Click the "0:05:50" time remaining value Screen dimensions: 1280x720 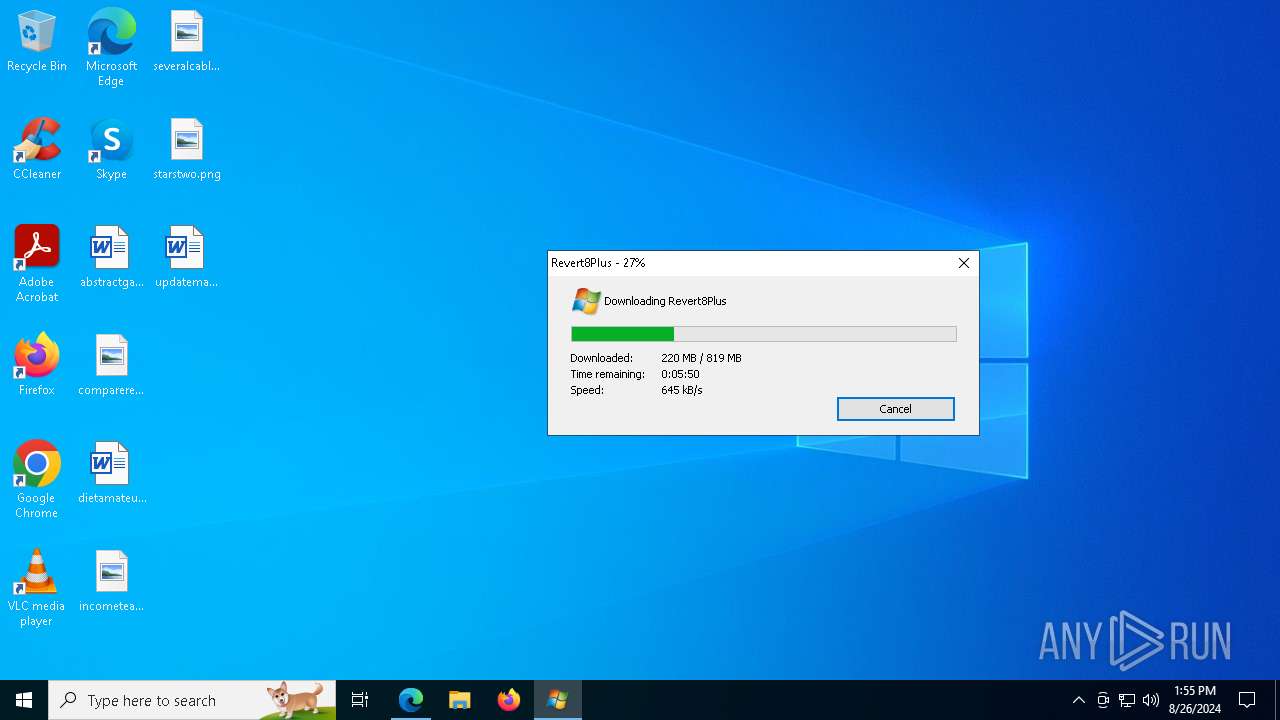680,374
